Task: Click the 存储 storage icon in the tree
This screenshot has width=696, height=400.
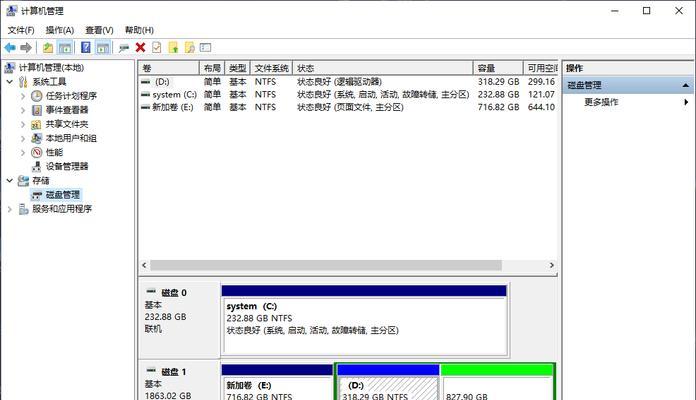Action: [x=23, y=181]
